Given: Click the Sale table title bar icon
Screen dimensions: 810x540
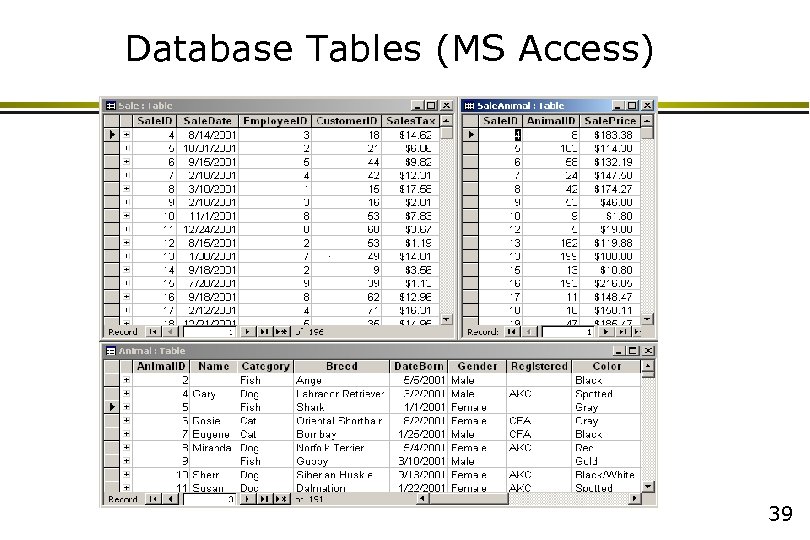Looking at the screenshot, I should [x=111, y=105].
